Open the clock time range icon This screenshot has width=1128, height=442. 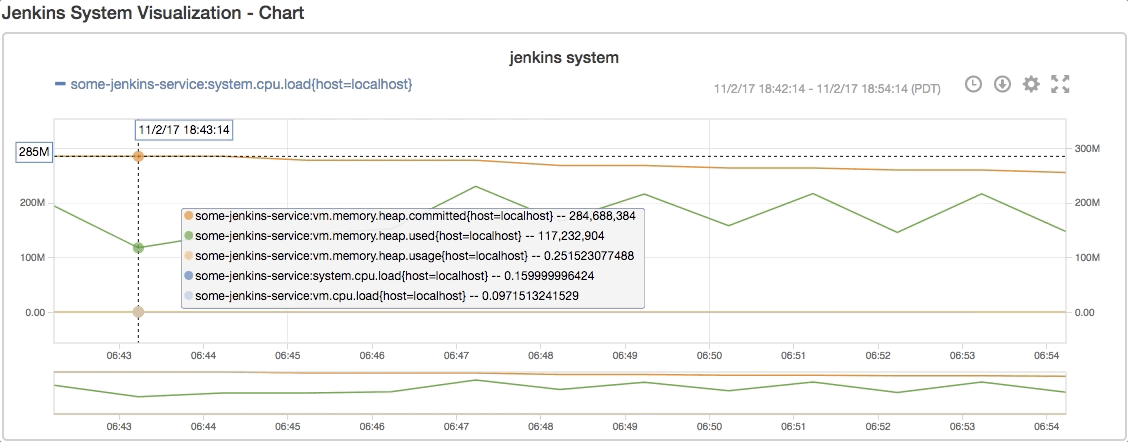tap(973, 84)
